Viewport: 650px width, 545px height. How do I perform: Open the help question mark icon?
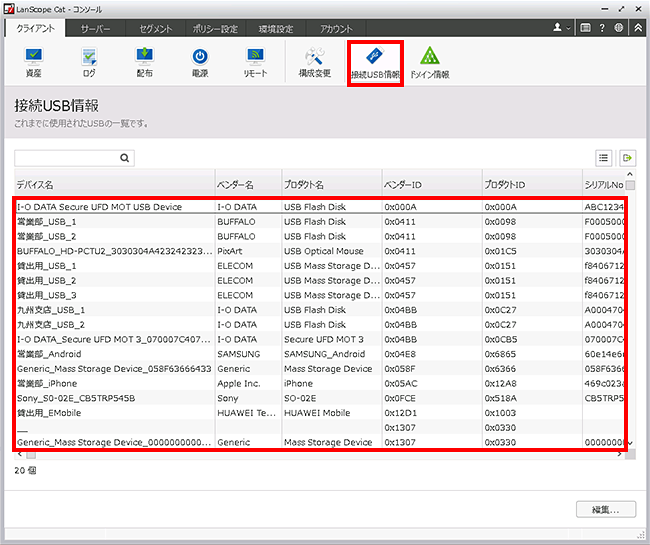(602, 28)
